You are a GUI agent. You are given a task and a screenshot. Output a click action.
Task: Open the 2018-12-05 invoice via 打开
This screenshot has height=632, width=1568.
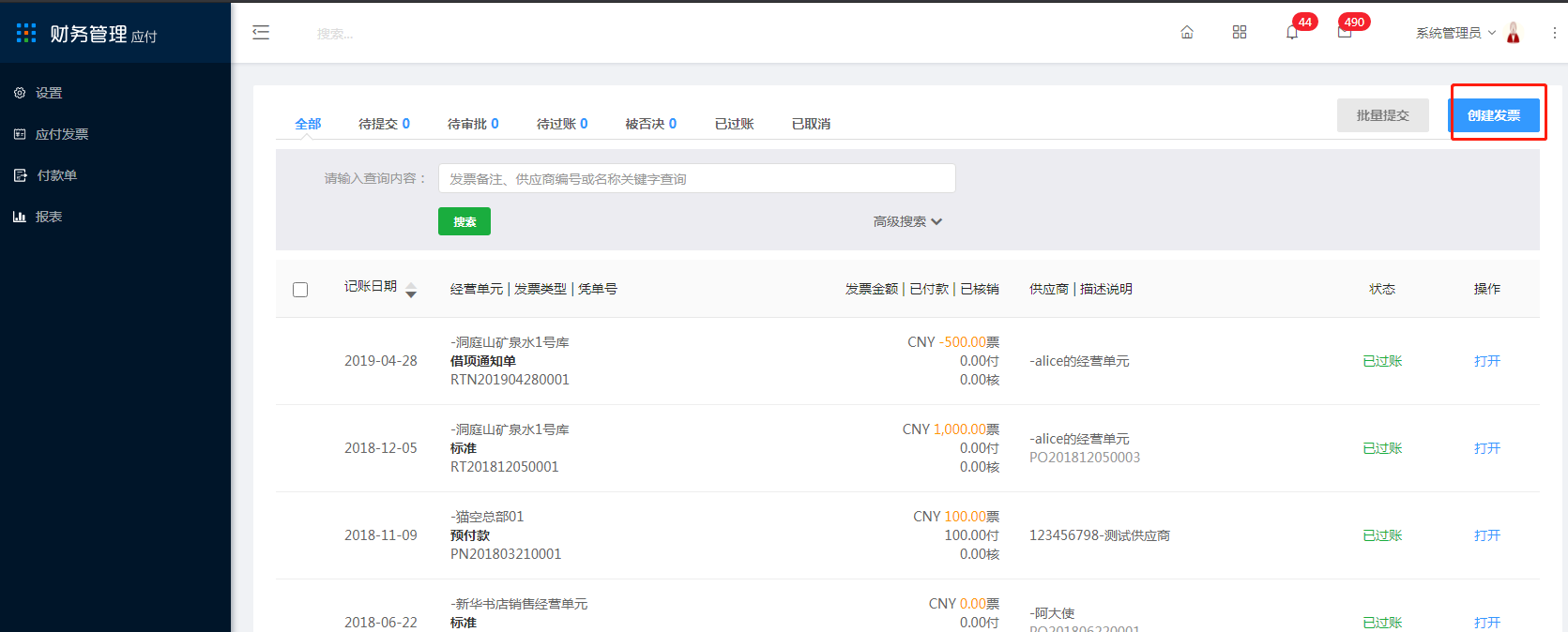(1487, 448)
